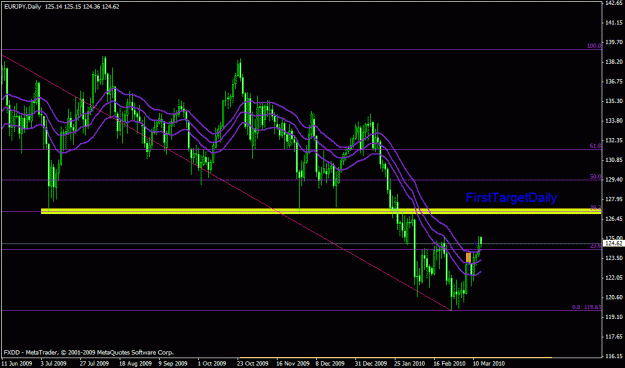Click the 138.20 price scale value
Image resolution: width=625 pixels, height=368 pixels.
point(614,62)
